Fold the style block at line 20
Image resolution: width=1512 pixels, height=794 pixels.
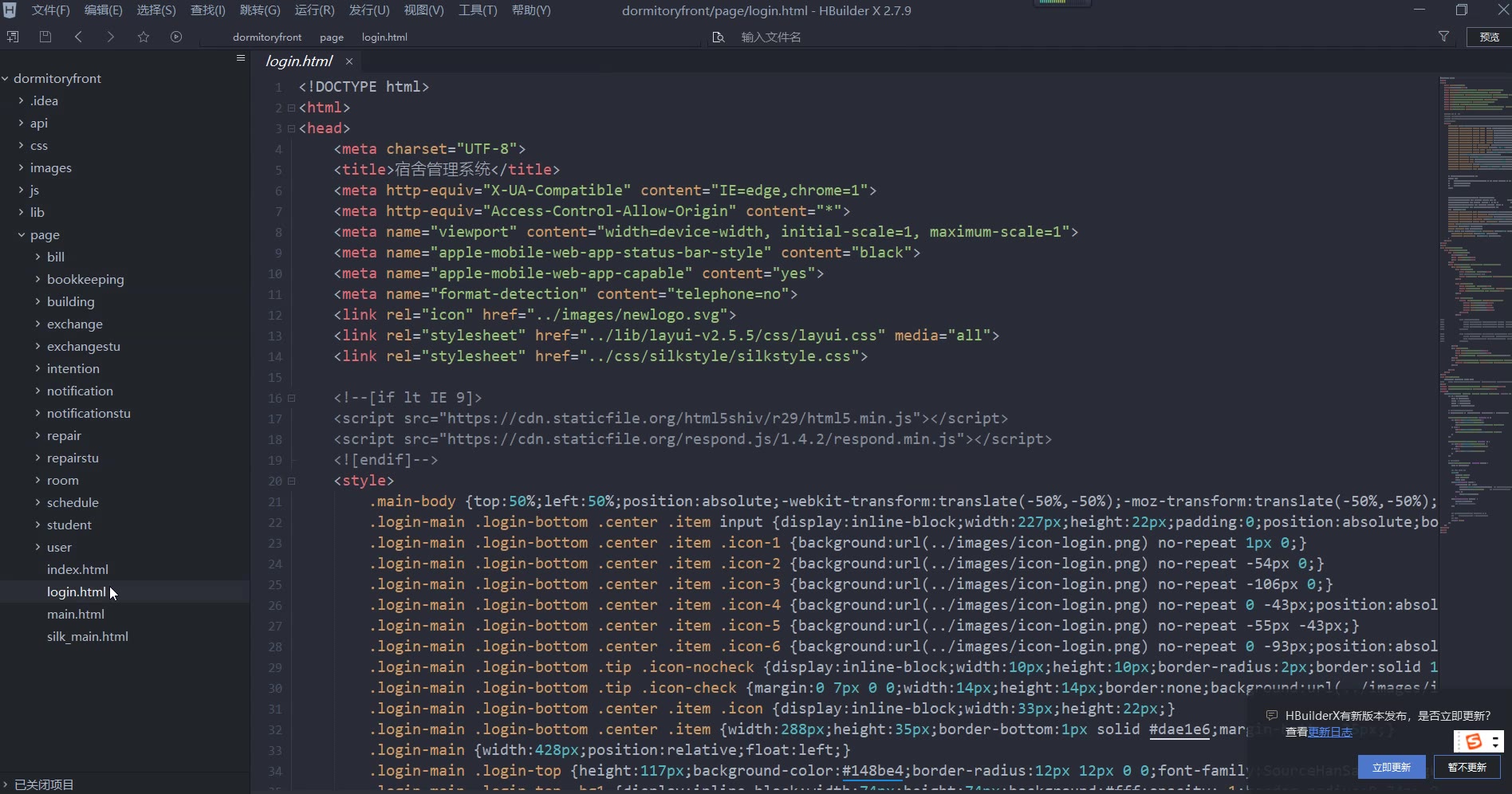pos(291,481)
